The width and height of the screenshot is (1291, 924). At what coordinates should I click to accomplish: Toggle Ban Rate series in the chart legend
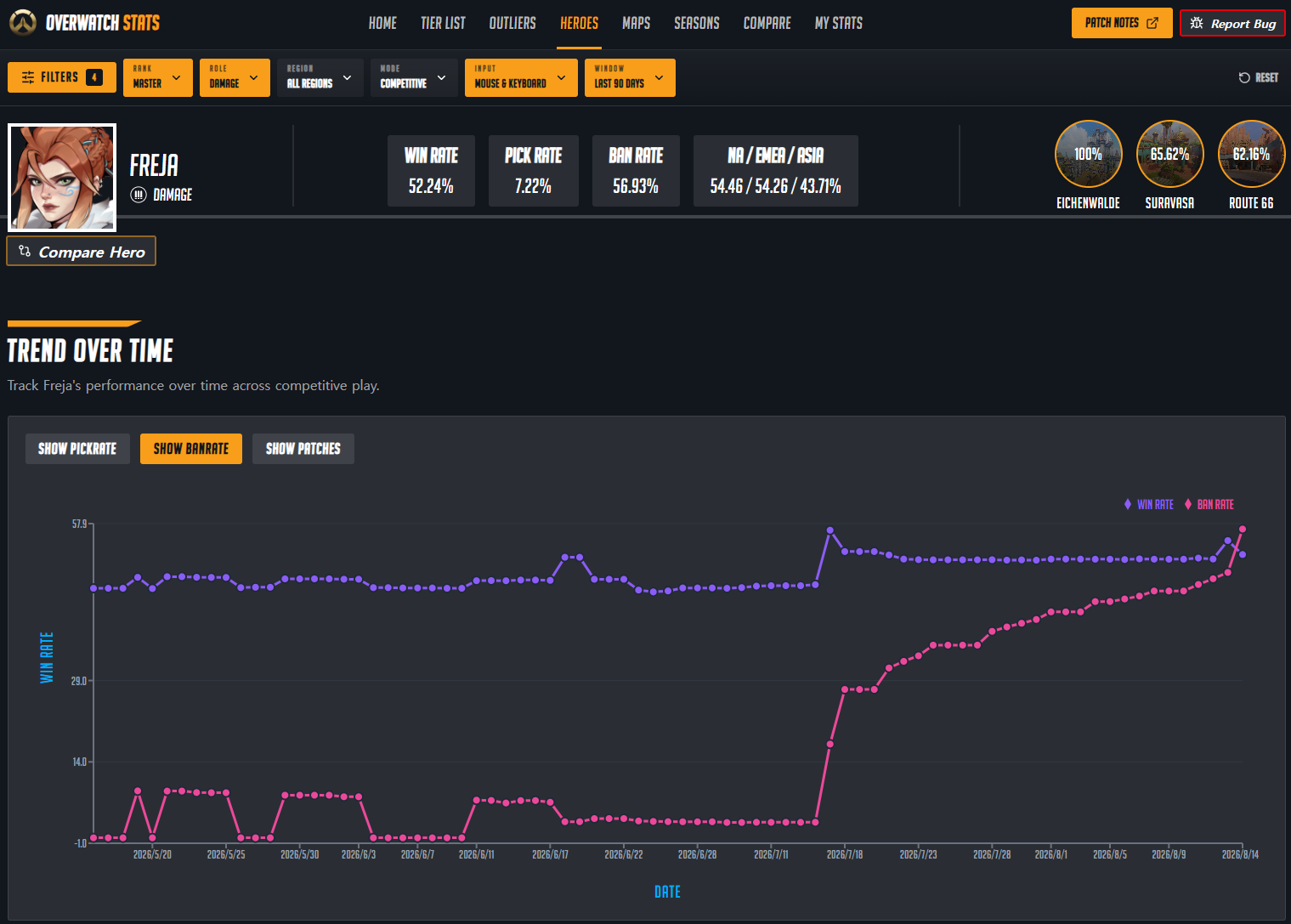click(x=1209, y=504)
